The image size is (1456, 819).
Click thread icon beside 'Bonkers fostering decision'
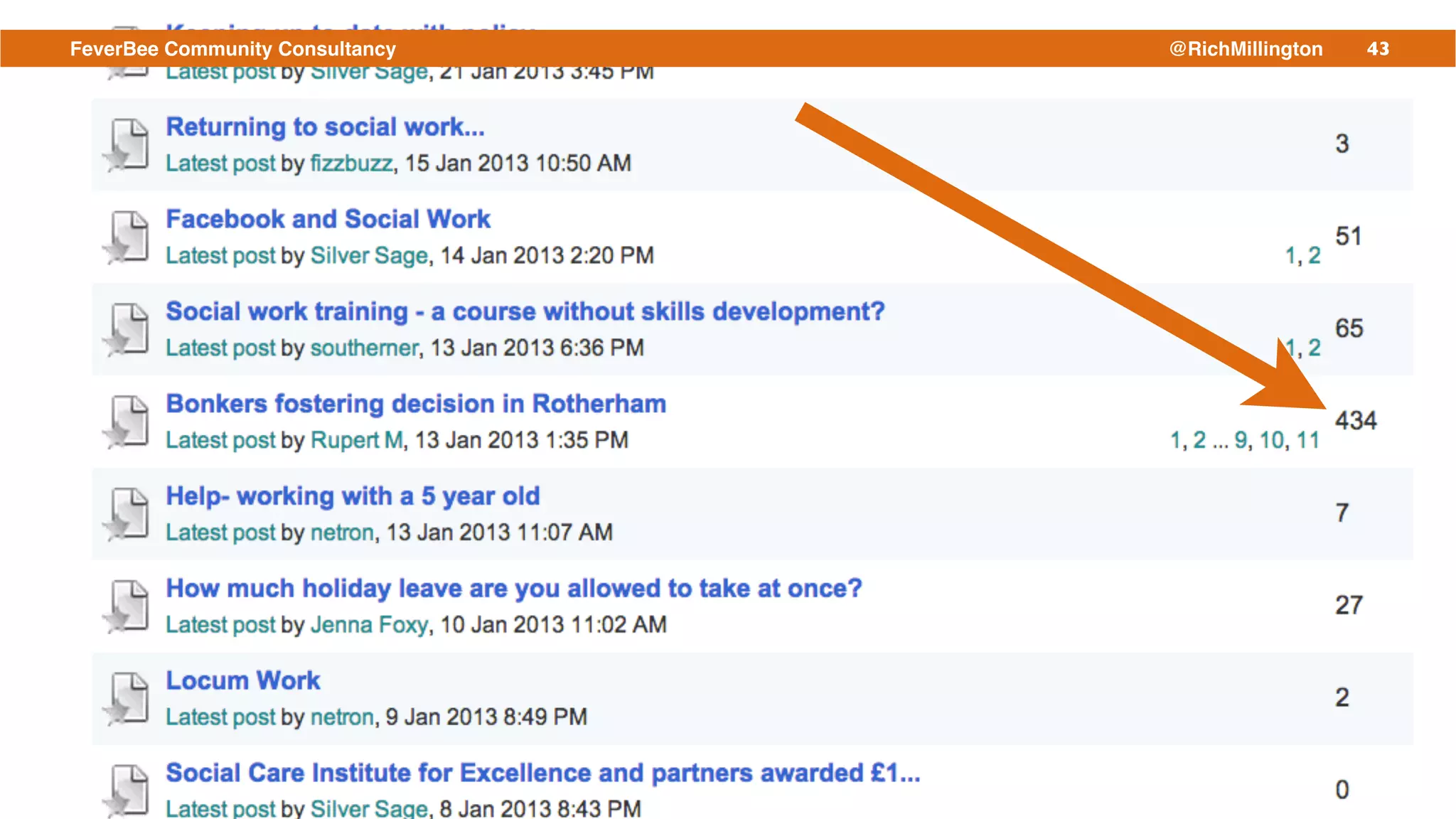(x=127, y=422)
